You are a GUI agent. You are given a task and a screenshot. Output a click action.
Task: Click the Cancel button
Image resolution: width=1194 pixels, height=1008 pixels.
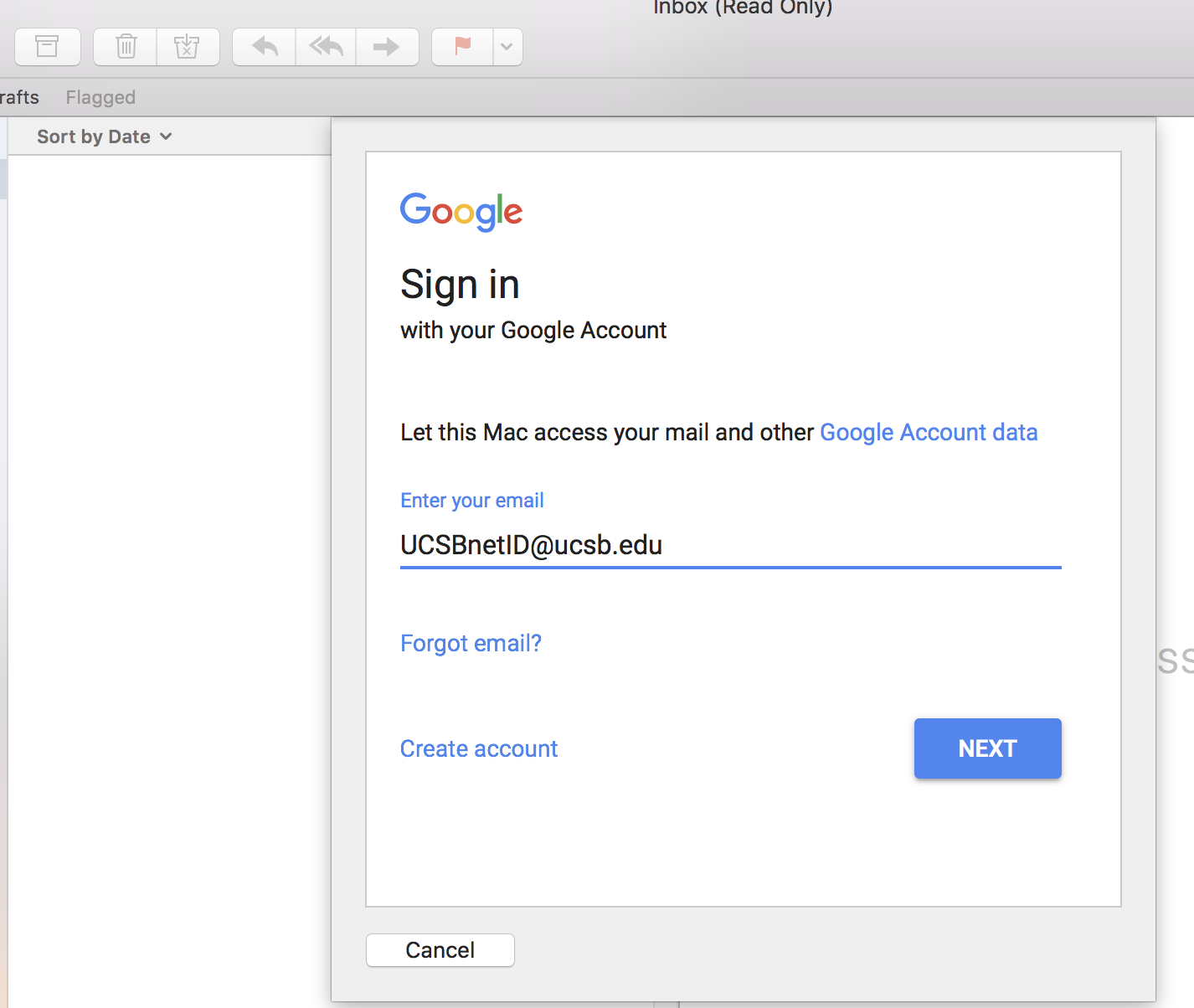click(440, 950)
